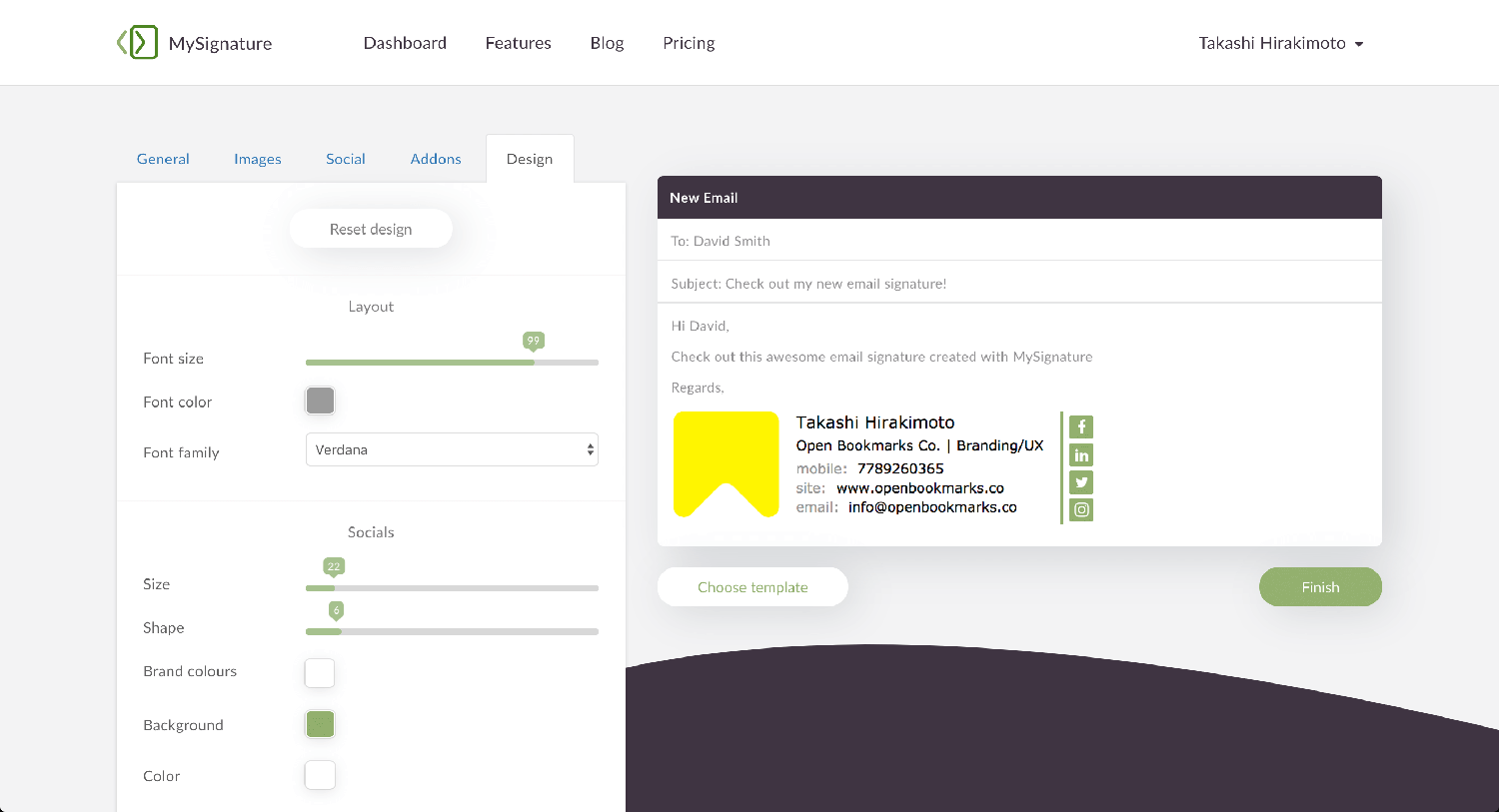Click the email info@openbookmarks.co in signature
The image size is (1499, 812).
pos(932,507)
